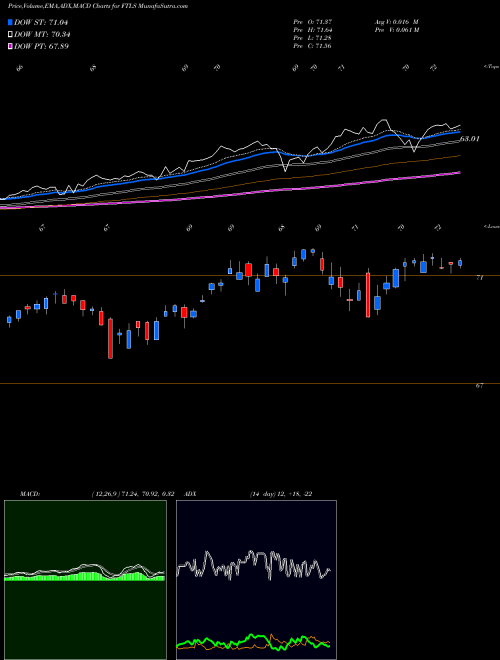500x660 pixels.
Task: Click the Pre H: 71.64 value
Action: click(x=312, y=30)
